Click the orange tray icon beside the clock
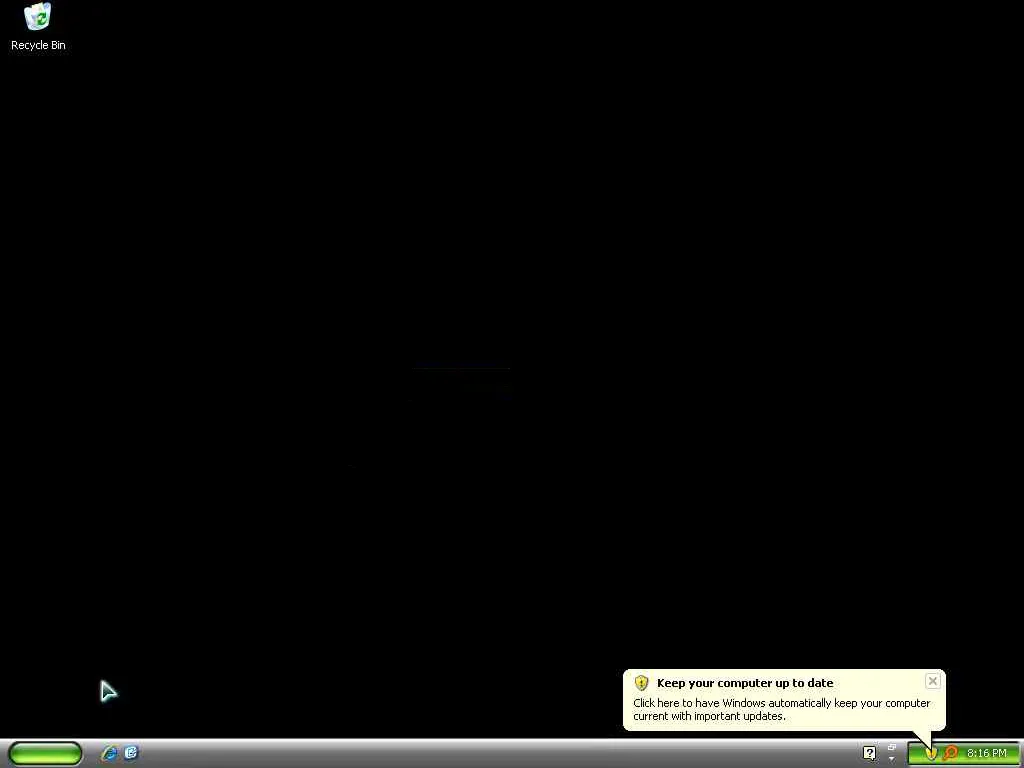 [x=950, y=753]
